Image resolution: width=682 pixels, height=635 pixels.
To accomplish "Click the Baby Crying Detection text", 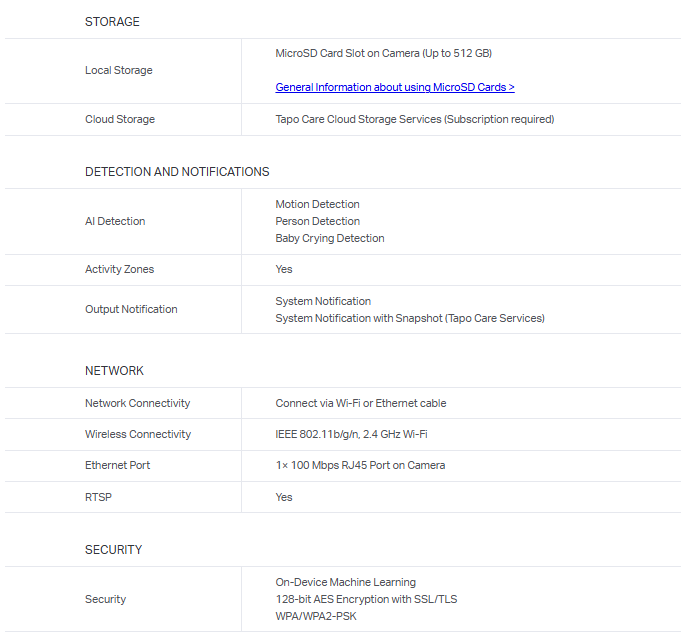I will coord(329,239).
